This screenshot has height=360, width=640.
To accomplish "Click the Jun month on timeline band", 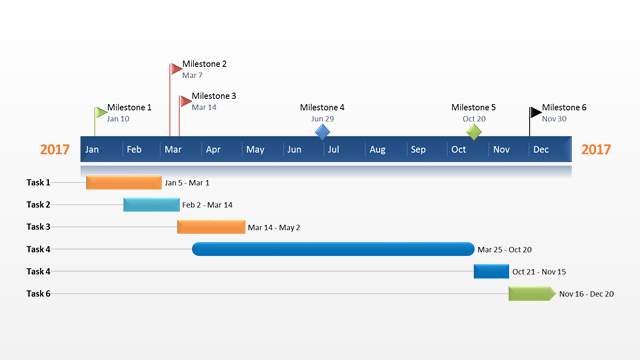I will [294, 149].
